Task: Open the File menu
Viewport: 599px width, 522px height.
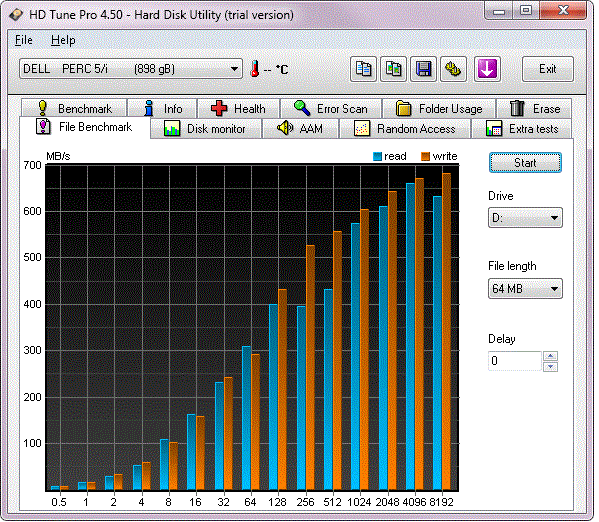Action: [24, 40]
